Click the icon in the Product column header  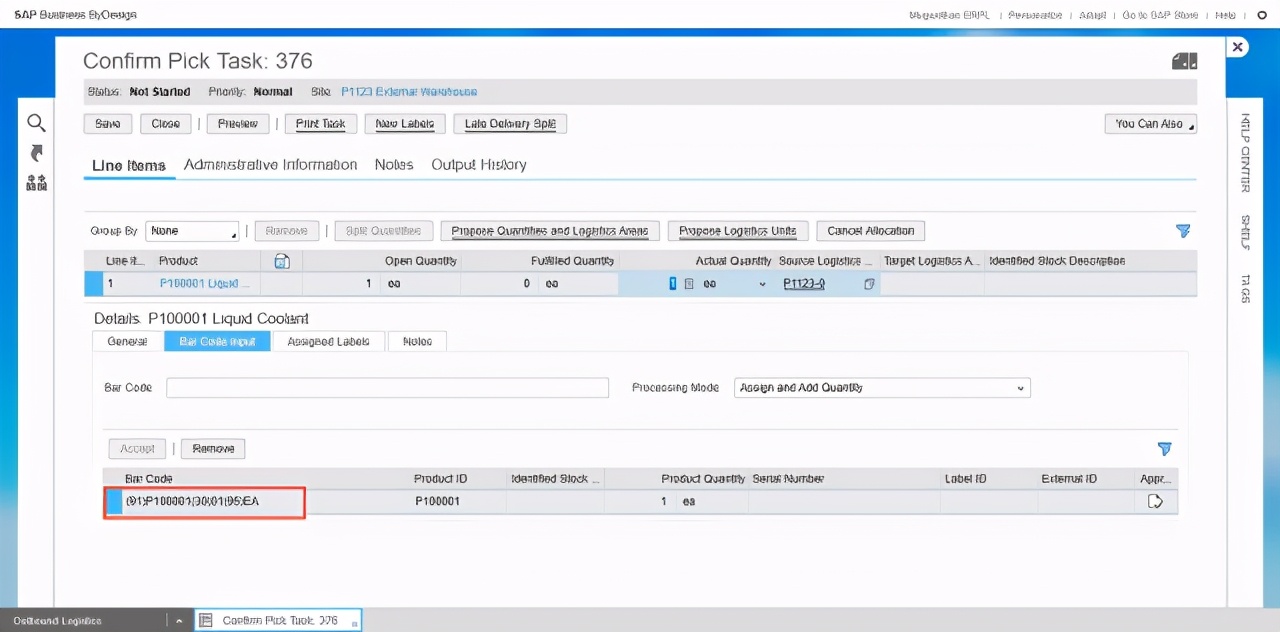pos(282,261)
